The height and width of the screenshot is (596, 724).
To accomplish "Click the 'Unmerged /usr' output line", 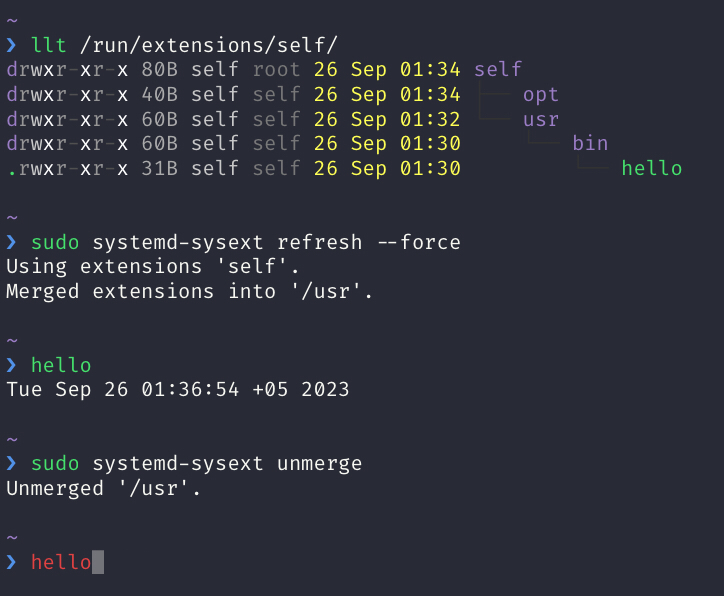I will coord(103,488).
